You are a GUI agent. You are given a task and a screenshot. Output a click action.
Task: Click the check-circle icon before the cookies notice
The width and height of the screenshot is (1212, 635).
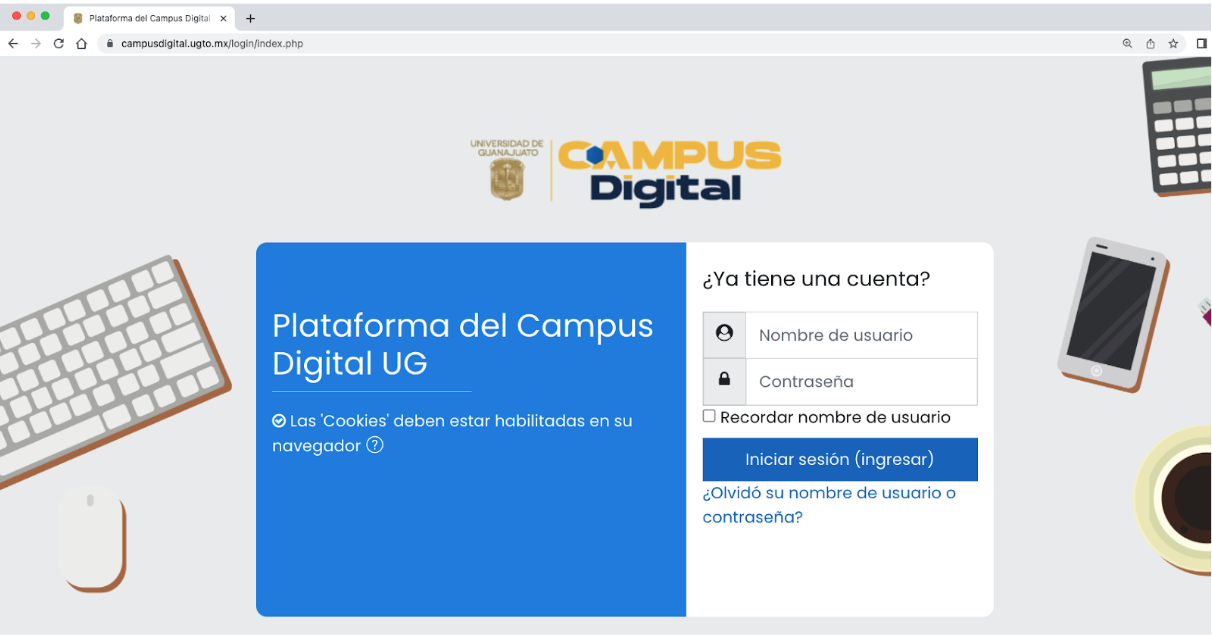[x=279, y=421]
